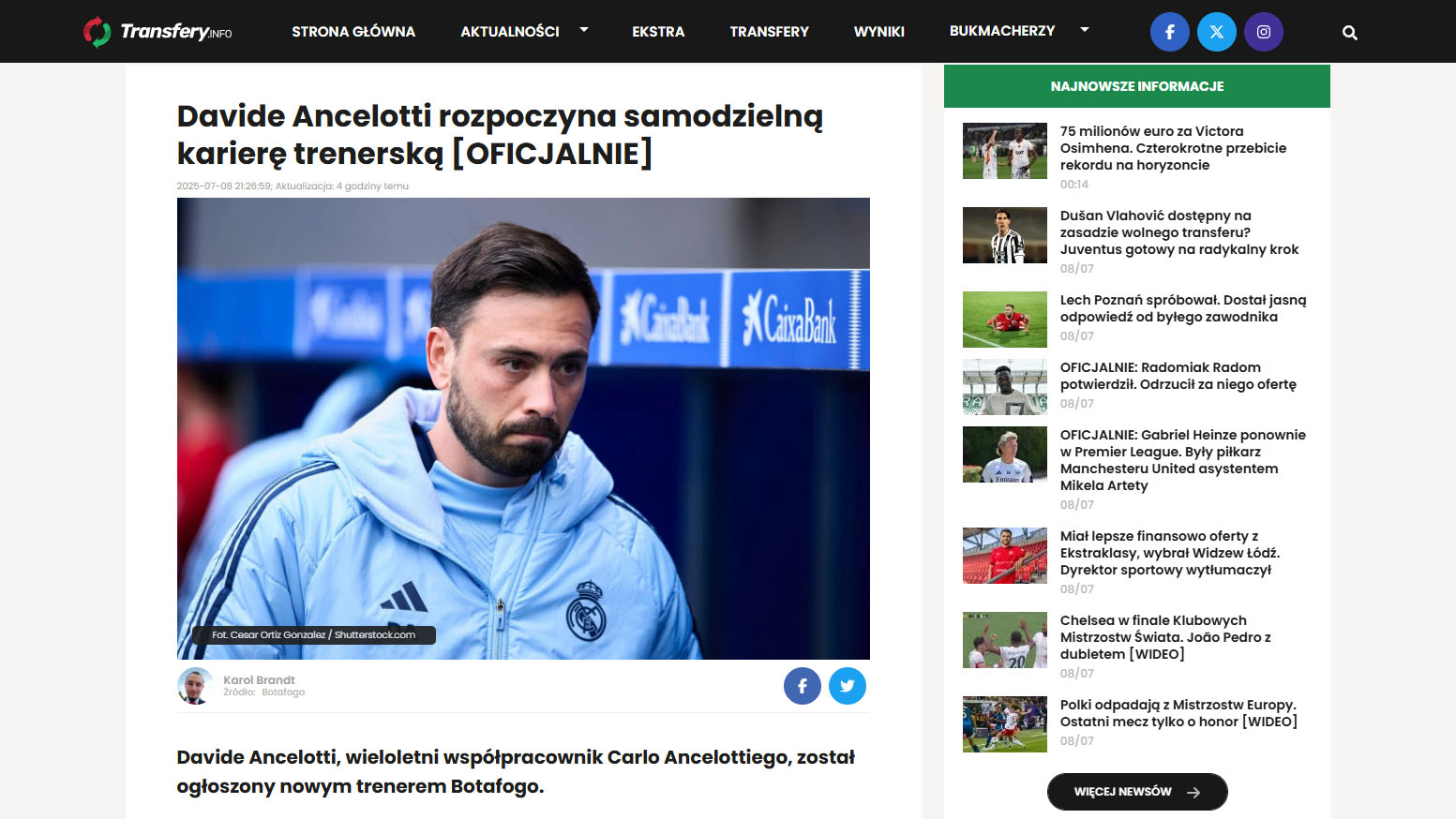Image resolution: width=1456 pixels, height=819 pixels.
Task: Share article via Facebook button below photo
Action: tap(802, 686)
